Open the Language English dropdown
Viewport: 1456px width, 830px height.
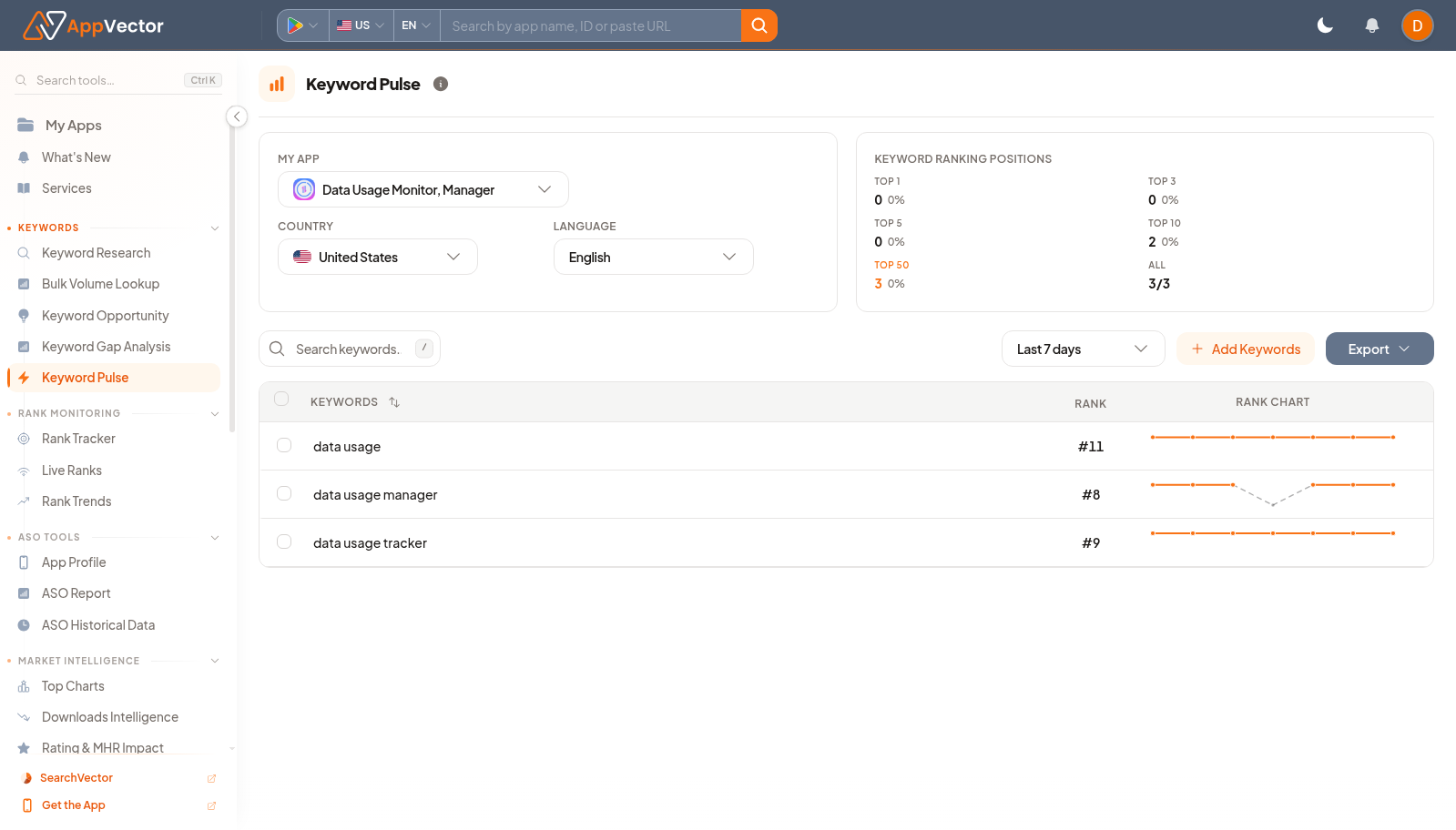(654, 257)
